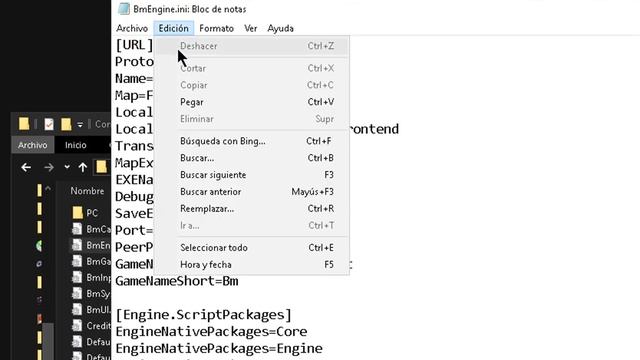The height and width of the screenshot is (360, 640).
Task: Click the properties checkmark icon in Explorer toolbar
Action: 49,124
